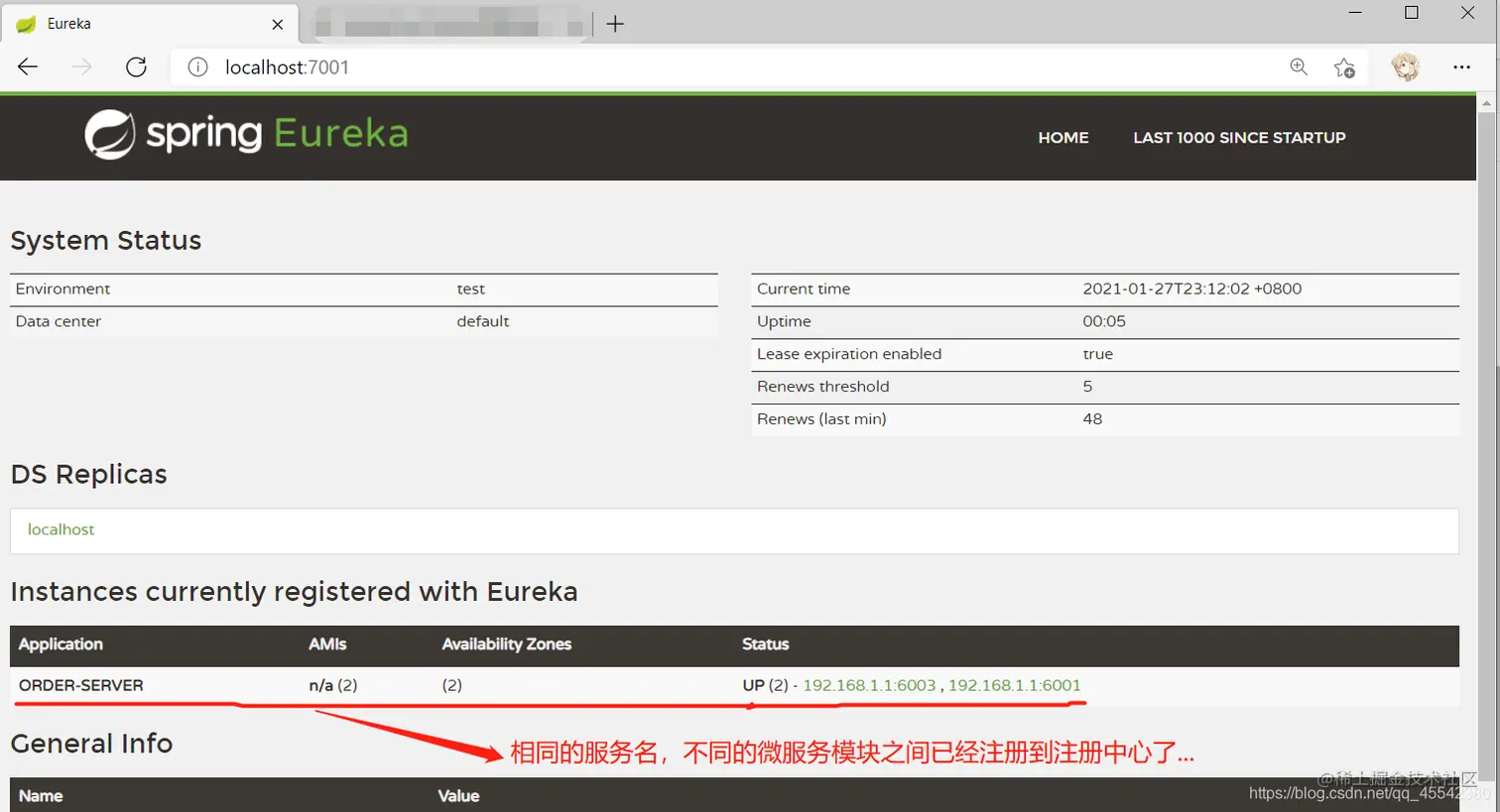Click the Status column header

pyautogui.click(x=765, y=644)
